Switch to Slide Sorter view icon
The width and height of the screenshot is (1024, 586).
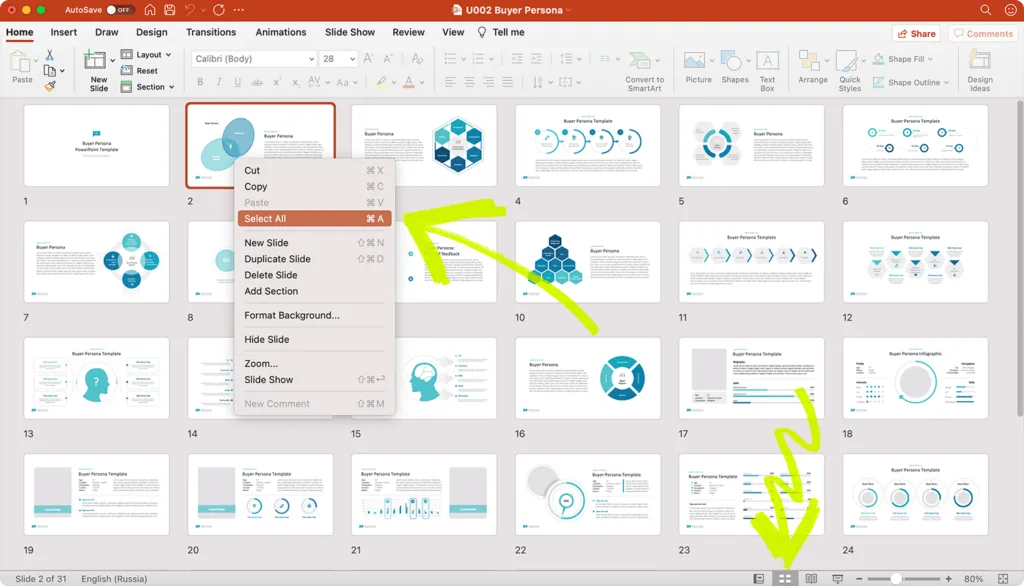785,579
